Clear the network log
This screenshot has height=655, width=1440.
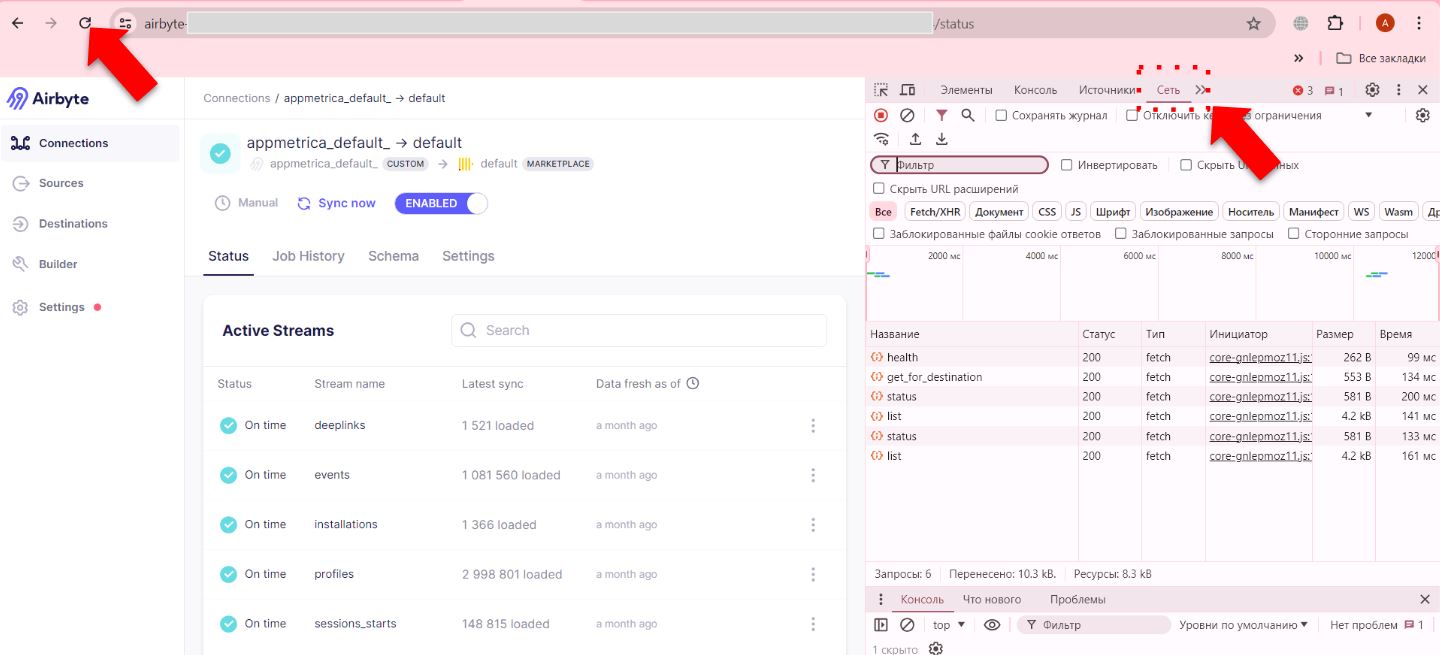(x=907, y=115)
